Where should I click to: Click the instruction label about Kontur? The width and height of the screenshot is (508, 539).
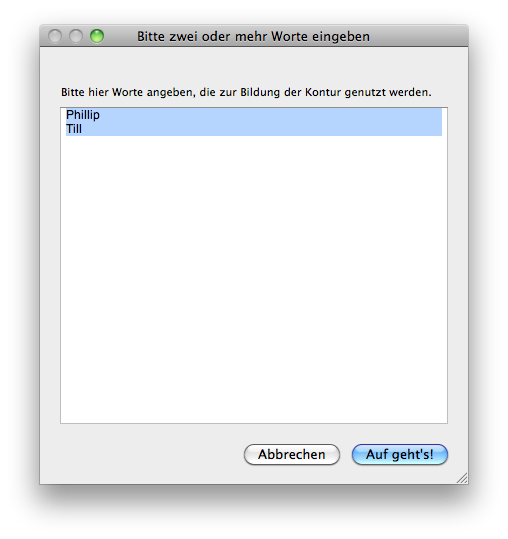coord(246,92)
